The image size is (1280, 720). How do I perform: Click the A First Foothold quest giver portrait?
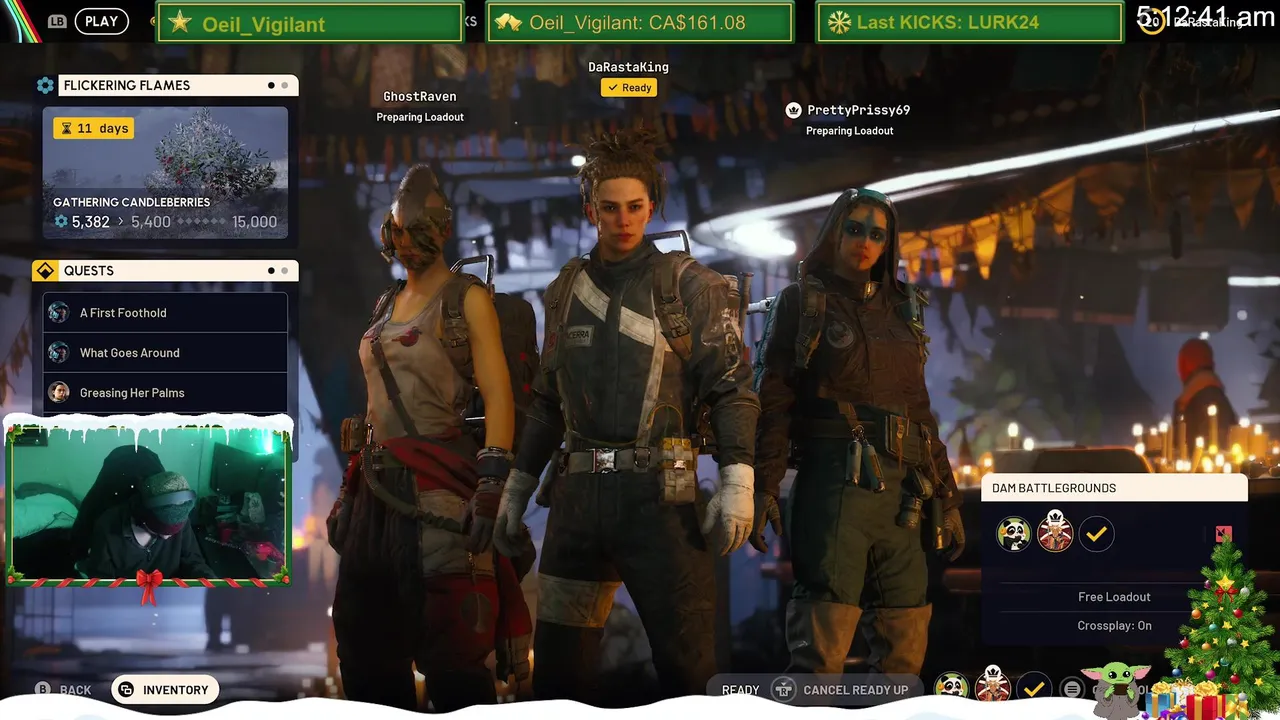click(x=59, y=313)
